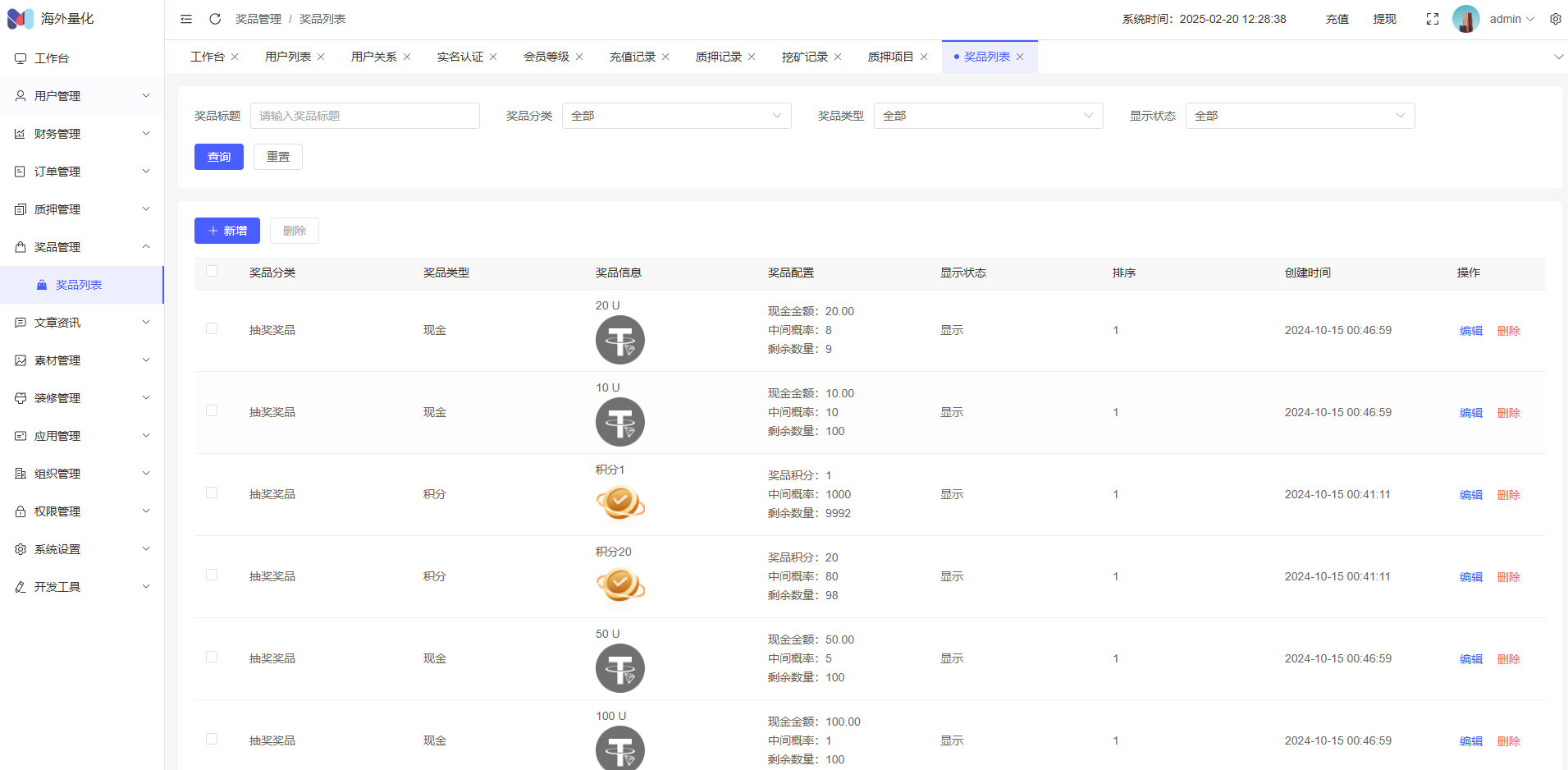
Task: Open the settings gear icon at top right
Action: (1555, 19)
